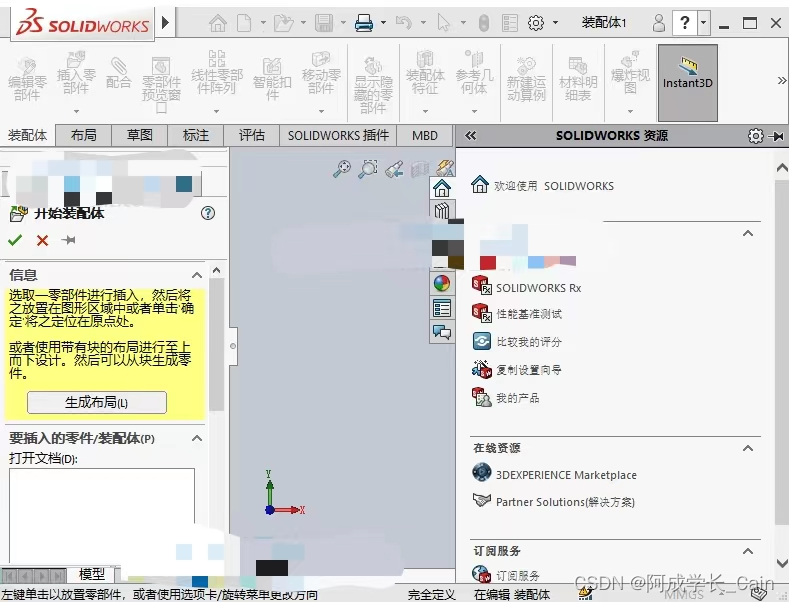Switch to the 布局 tab

pos(84,135)
